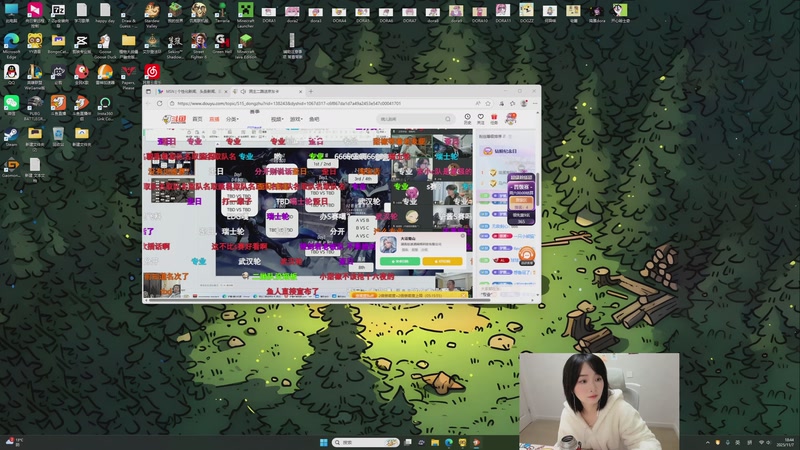Open the Edge profile avatar
Screen dimensions: 800x450
(x=524, y=103)
